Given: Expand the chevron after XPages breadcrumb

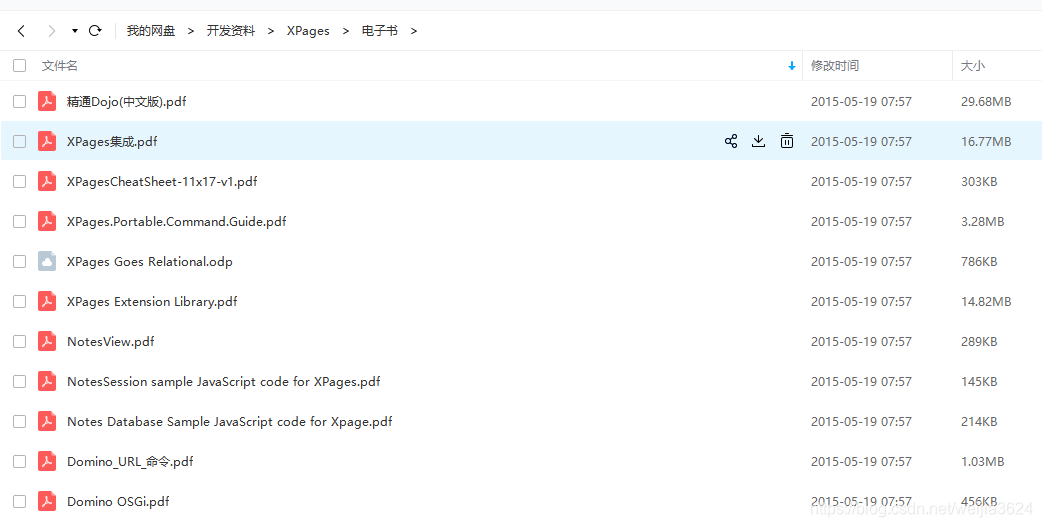Looking at the screenshot, I should (345, 31).
